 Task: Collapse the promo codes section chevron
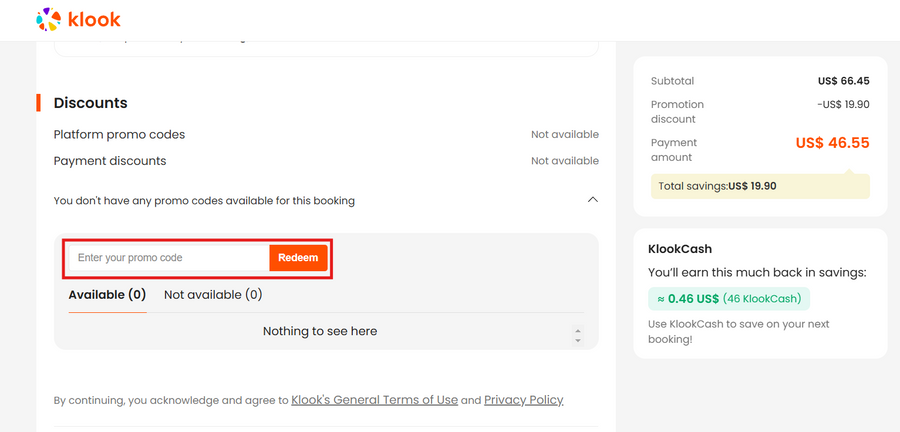[592, 200]
